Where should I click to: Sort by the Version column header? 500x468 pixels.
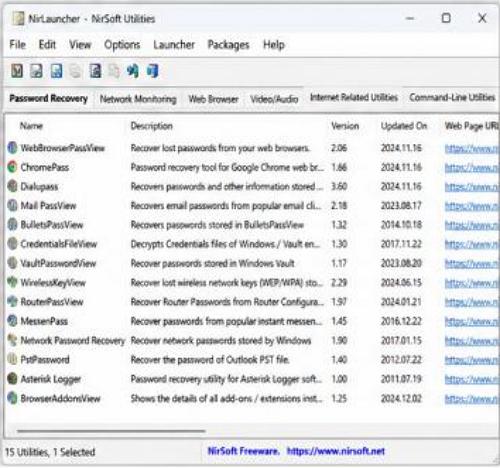[x=345, y=126]
